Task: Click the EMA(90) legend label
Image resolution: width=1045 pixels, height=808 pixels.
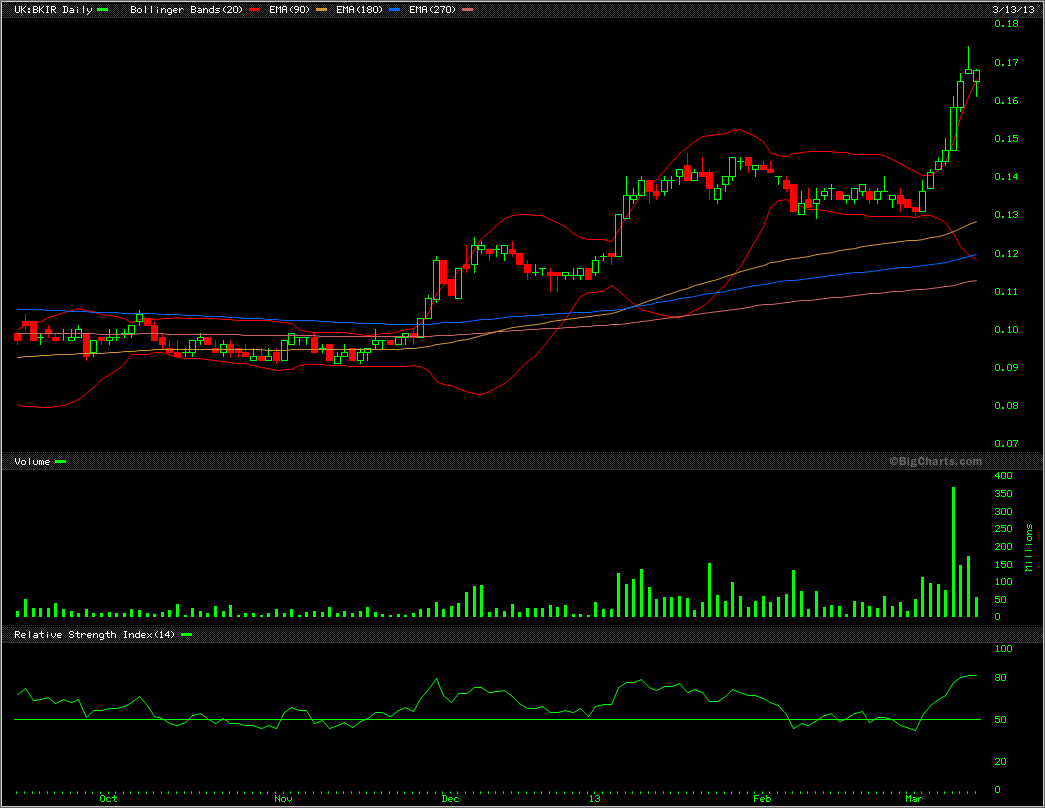Action: coord(289,10)
